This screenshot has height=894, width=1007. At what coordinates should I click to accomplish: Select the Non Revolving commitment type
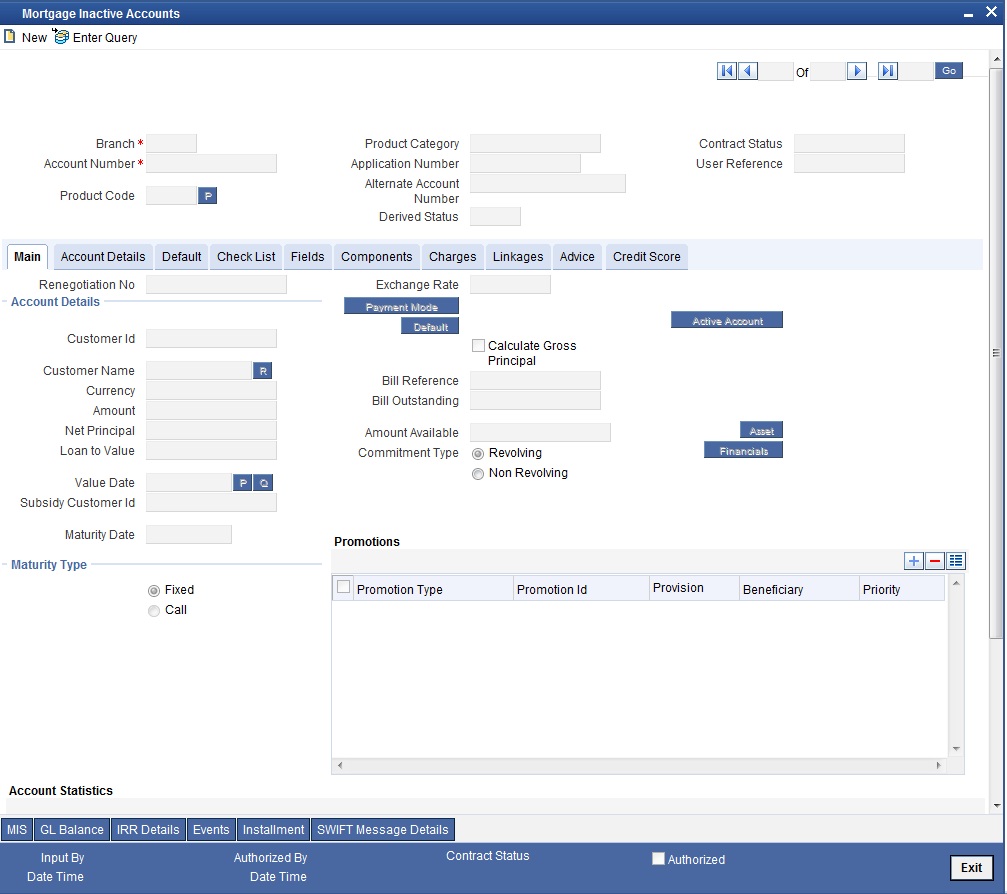tap(478, 474)
